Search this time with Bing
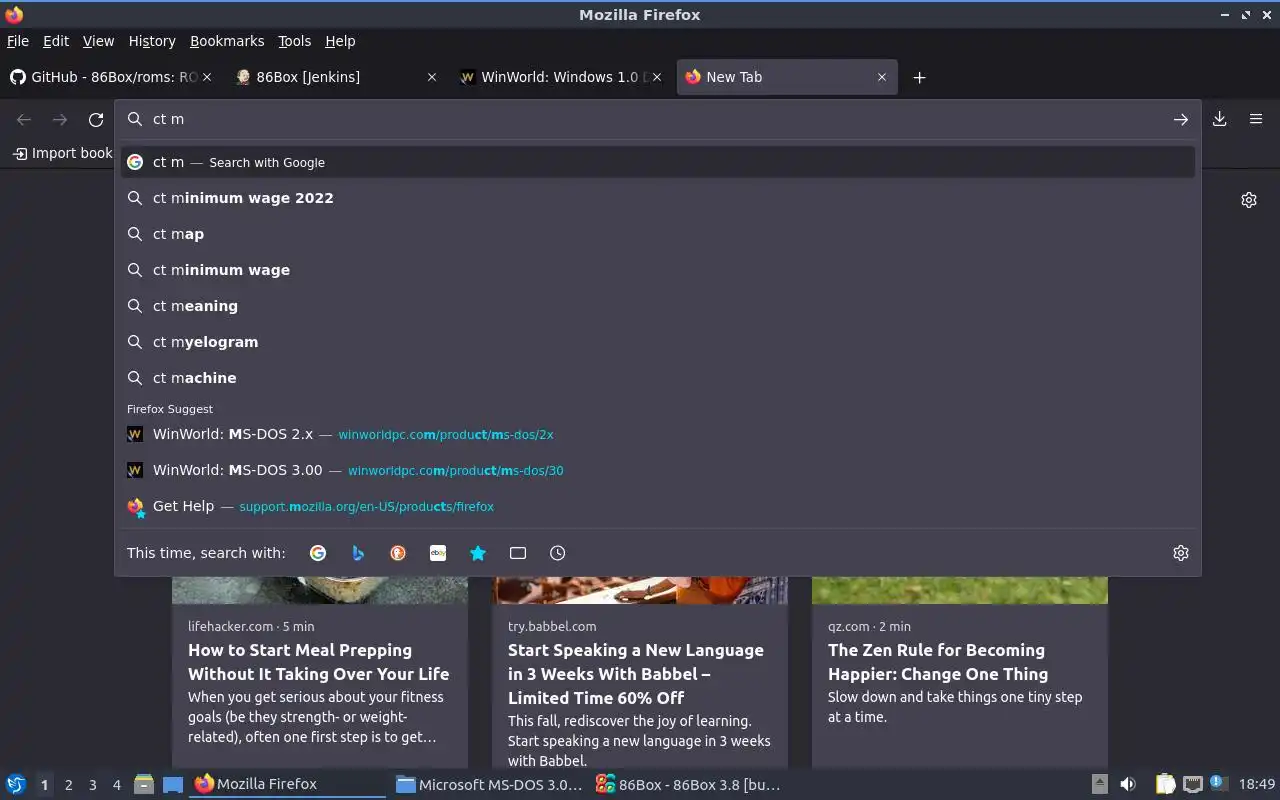Viewport: 1280px width, 800px height. pyautogui.click(x=358, y=553)
